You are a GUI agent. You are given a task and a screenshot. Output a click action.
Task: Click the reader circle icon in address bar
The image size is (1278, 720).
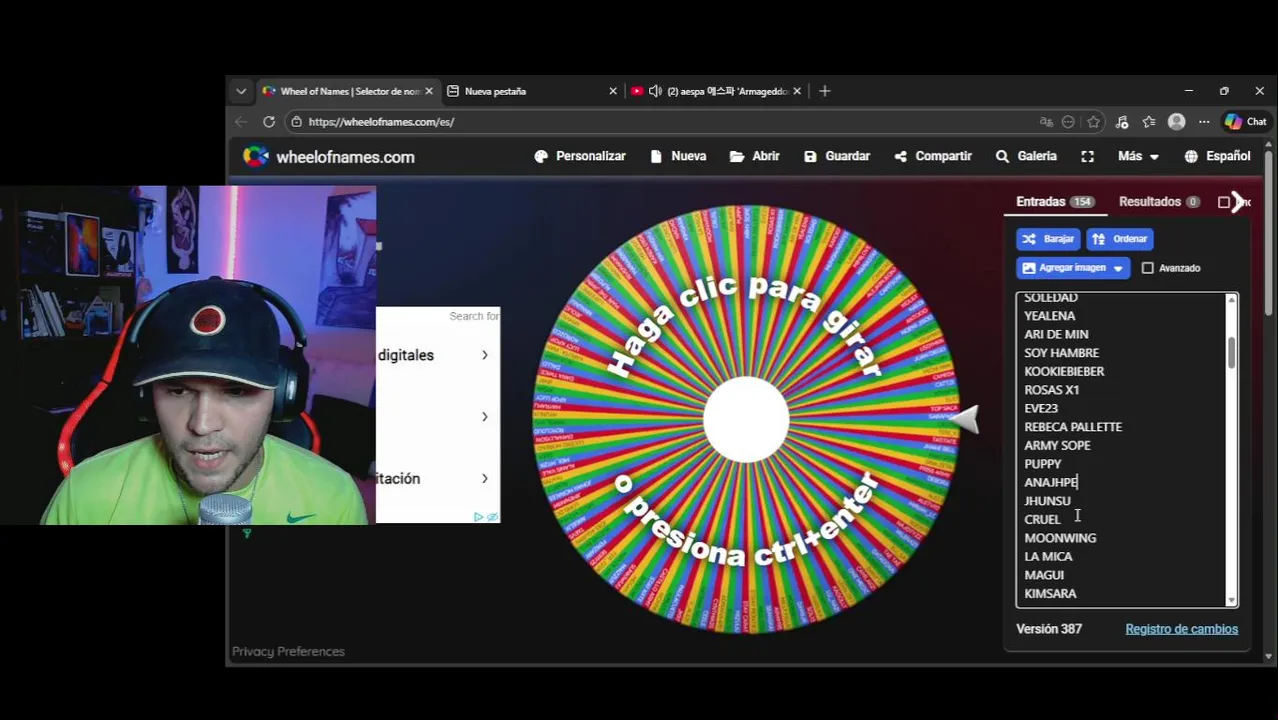pyautogui.click(x=1068, y=122)
